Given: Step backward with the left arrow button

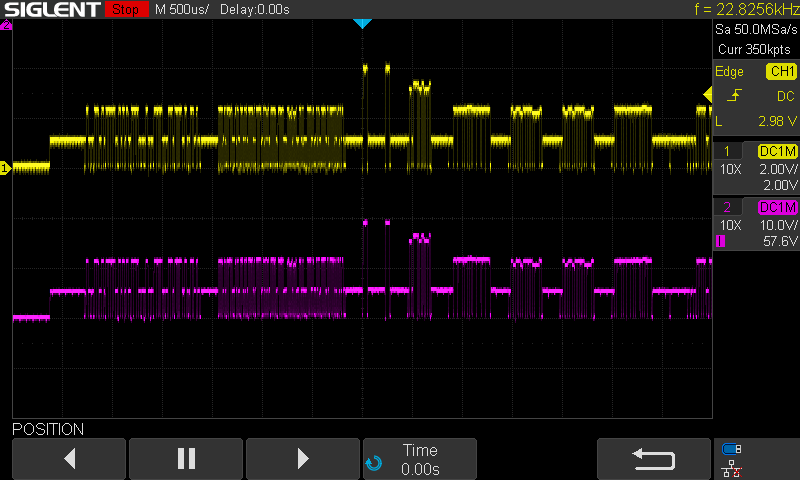Looking at the screenshot, I should [x=69, y=459].
